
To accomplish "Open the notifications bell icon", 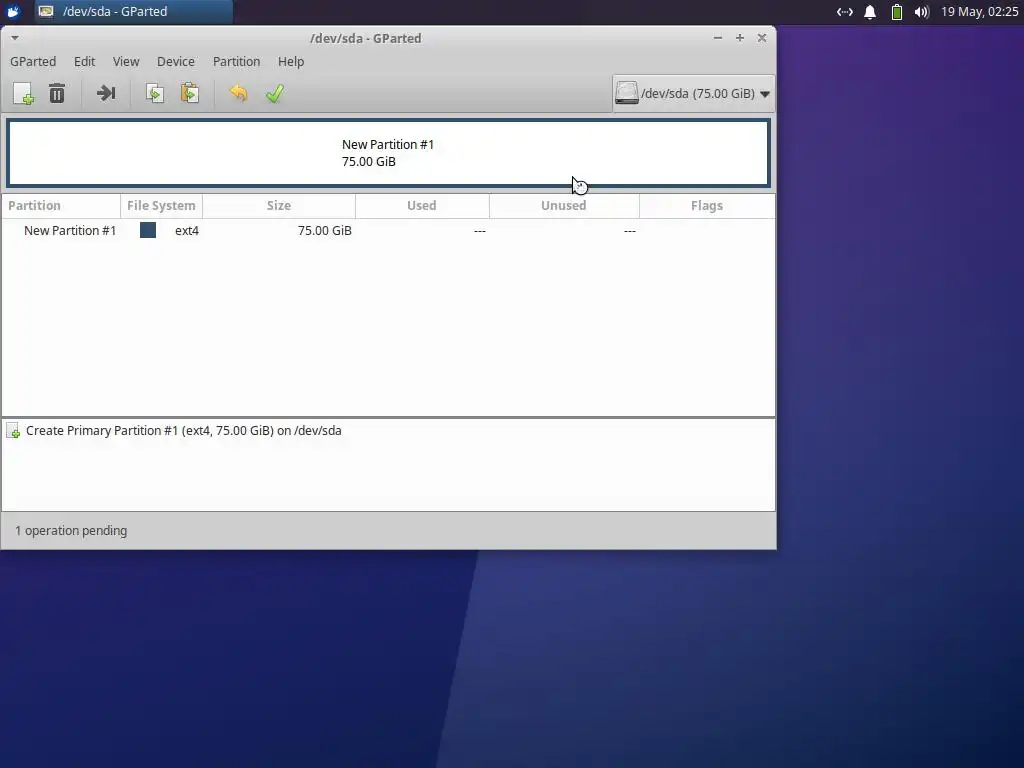I will point(870,12).
